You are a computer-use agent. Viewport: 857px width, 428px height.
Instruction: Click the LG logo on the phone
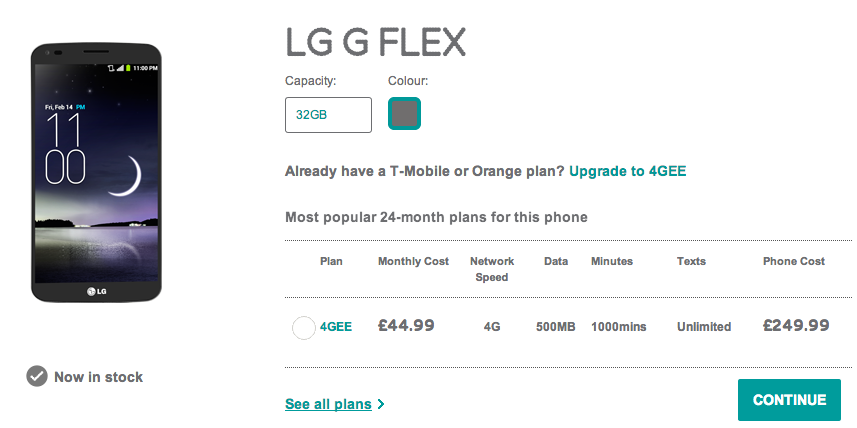click(96, 291)
